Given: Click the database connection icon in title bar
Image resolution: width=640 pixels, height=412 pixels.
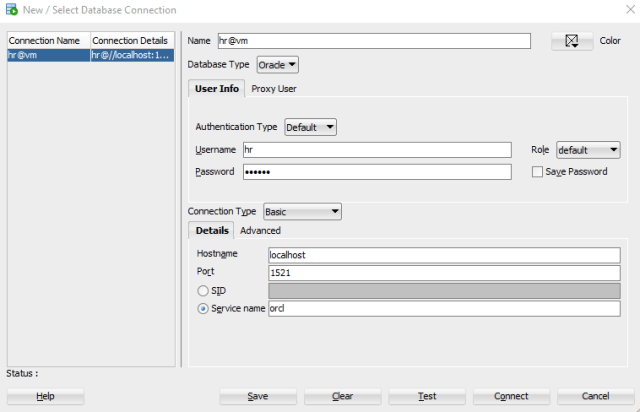Looking at the screenshot, I should pos(11,10).
